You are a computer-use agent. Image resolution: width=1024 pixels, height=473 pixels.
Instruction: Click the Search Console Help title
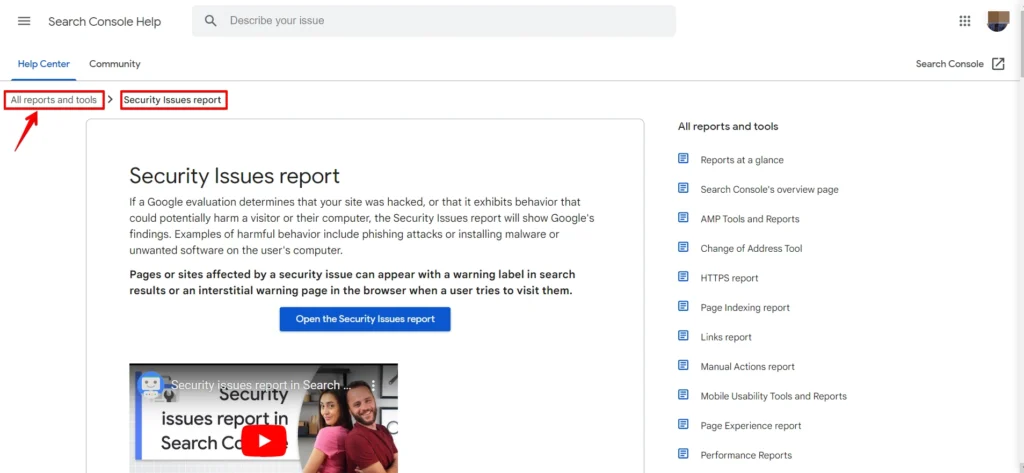(x=104, y=22)
